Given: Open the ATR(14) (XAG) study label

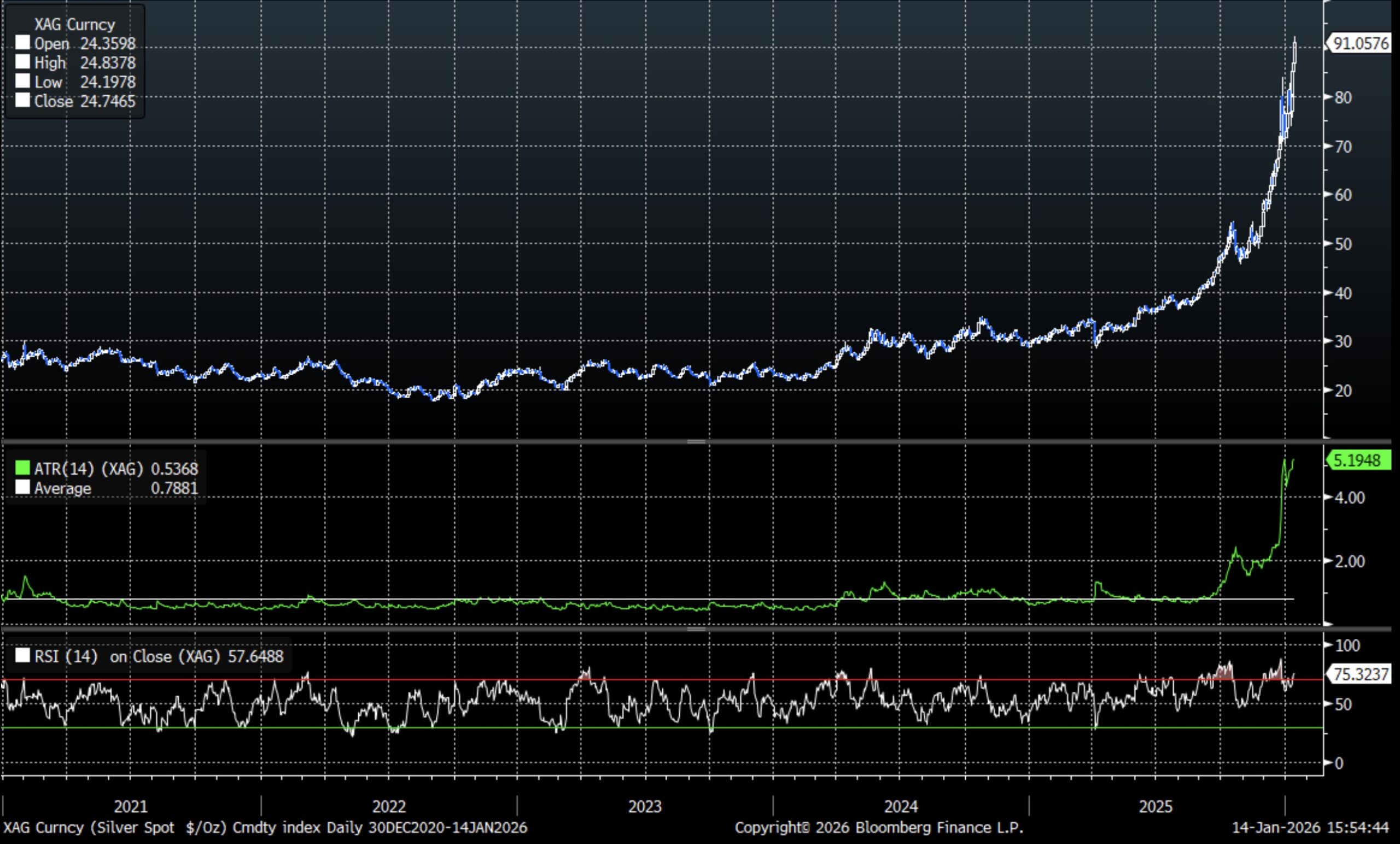Looking at the screenshot, I should (x=89, y=469).
